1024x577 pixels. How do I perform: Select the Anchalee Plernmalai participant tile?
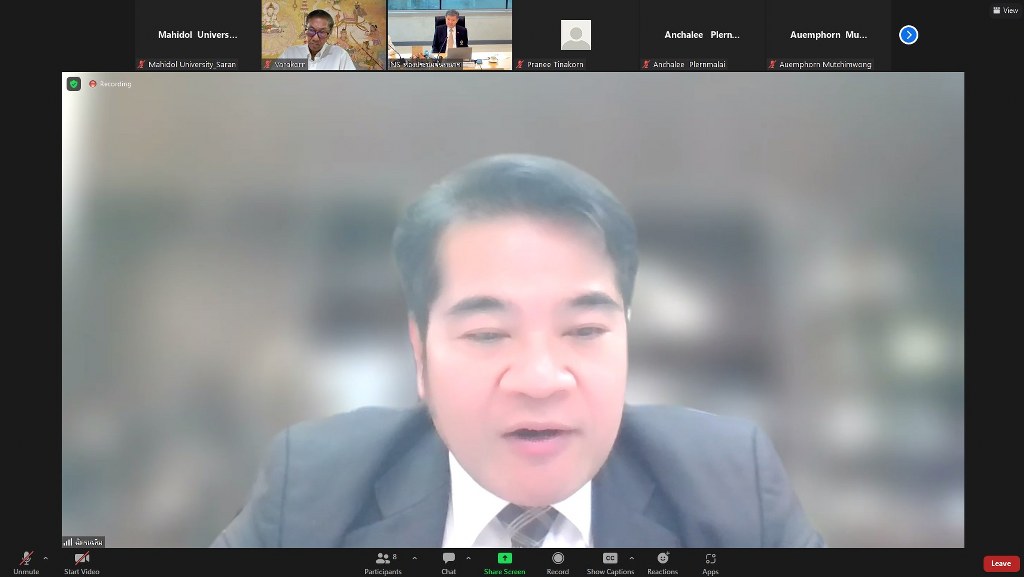coord(702,35)
